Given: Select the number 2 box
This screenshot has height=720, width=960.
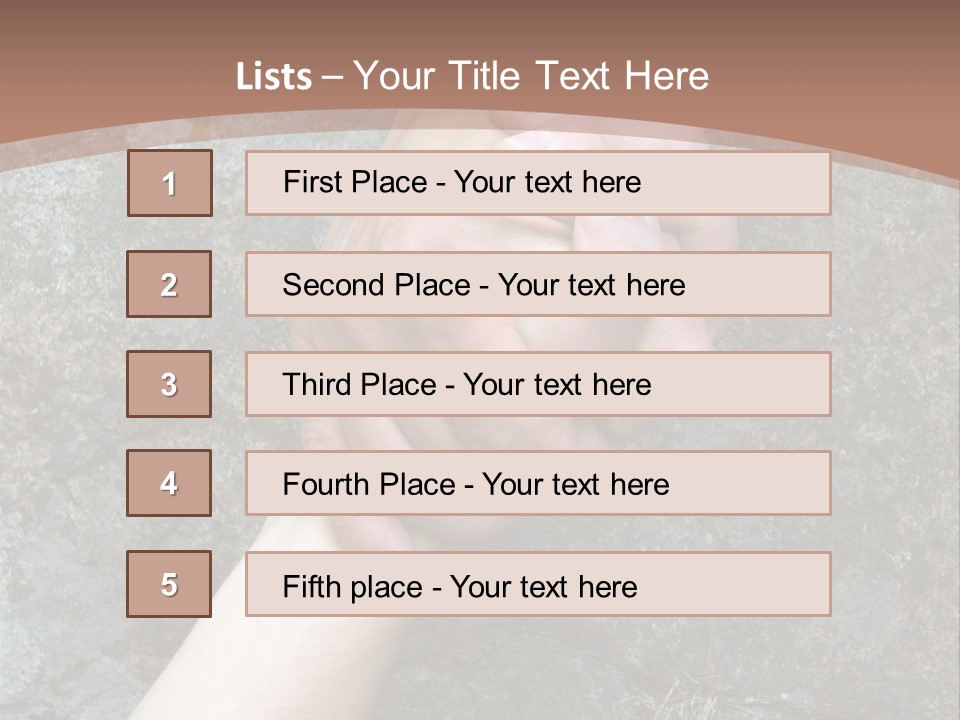Looking at the screenshot, I should point(169,284).
